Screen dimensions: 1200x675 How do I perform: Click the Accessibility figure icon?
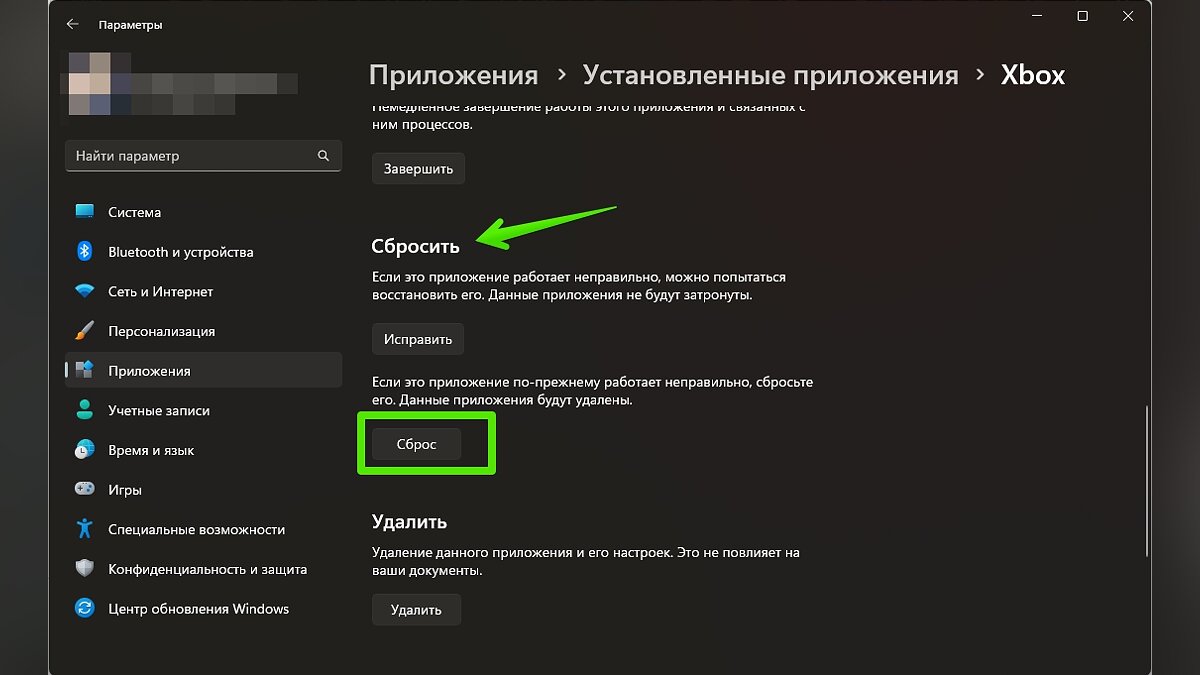pos(85,529)
